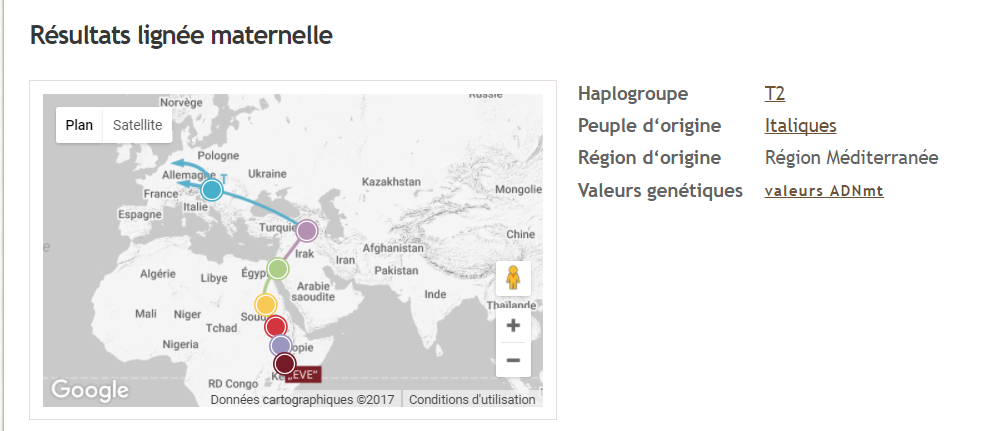Zoom in with the plus button
997x431 pixels.
[x=513, y=325]
